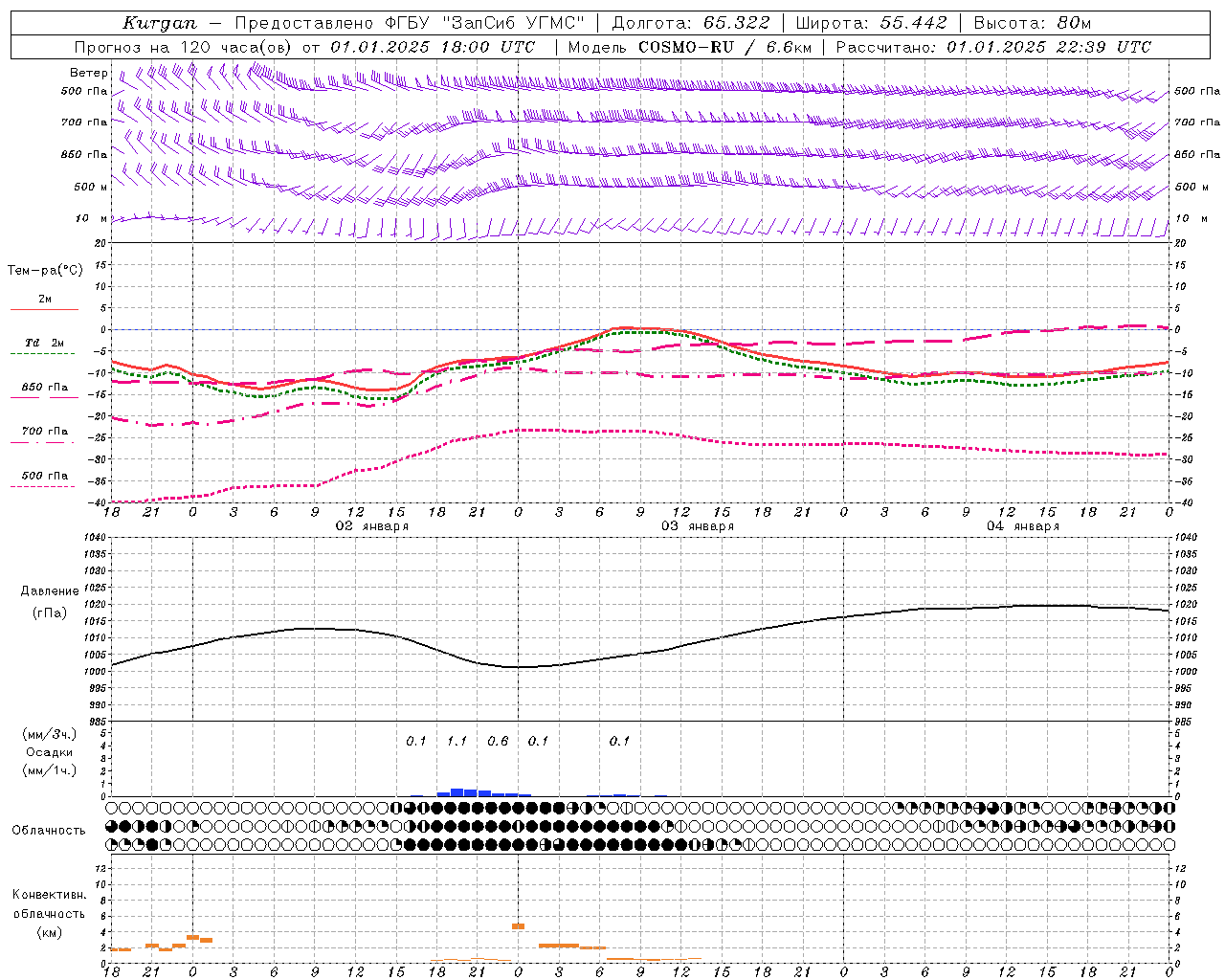Image resolution: width=1225 pixels, height=980 pixels.
Task: Click the 500 гПа temperature legend entry
Action: tap(45, 476)
